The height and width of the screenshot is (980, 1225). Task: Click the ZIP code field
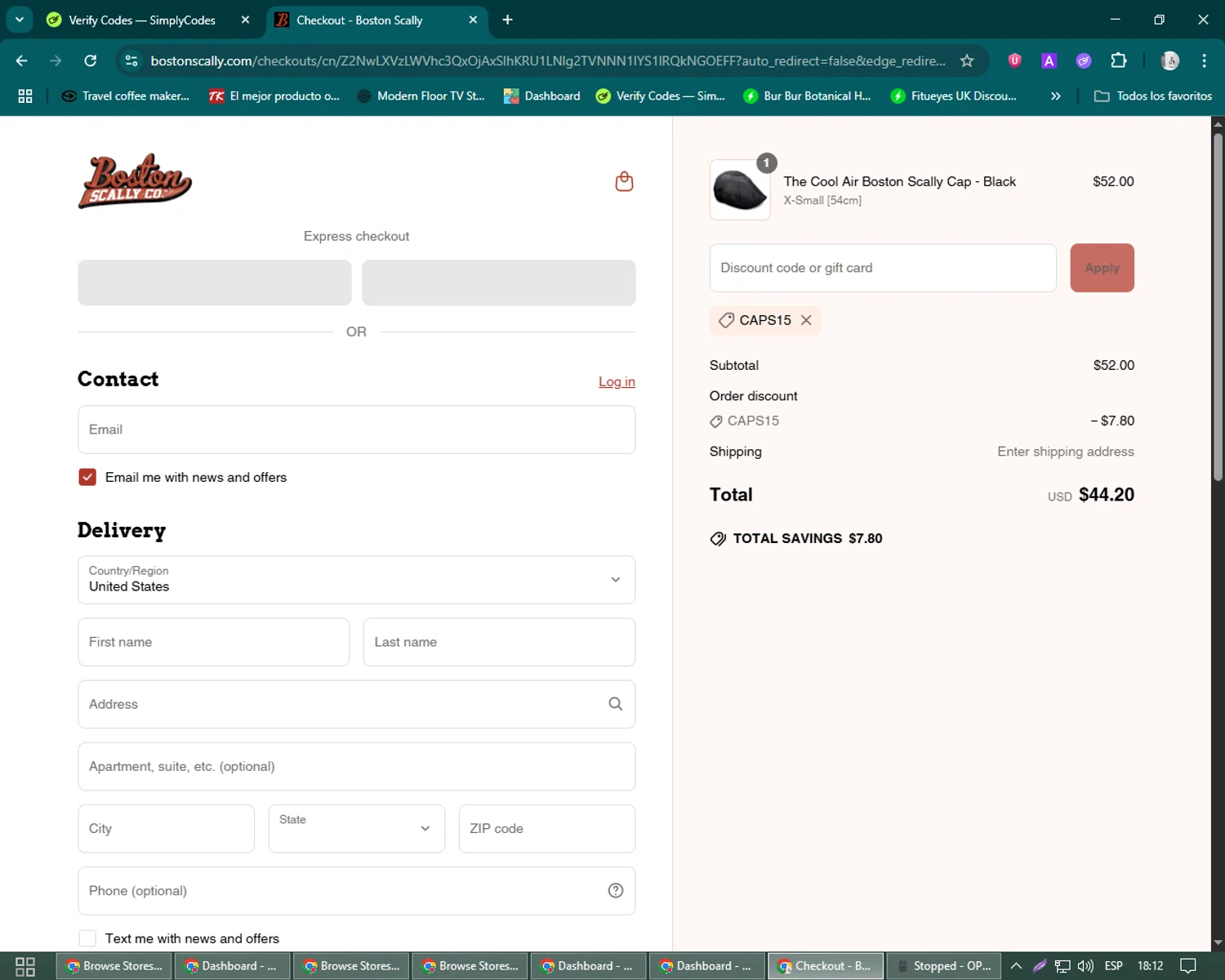[x=547, y=829]
